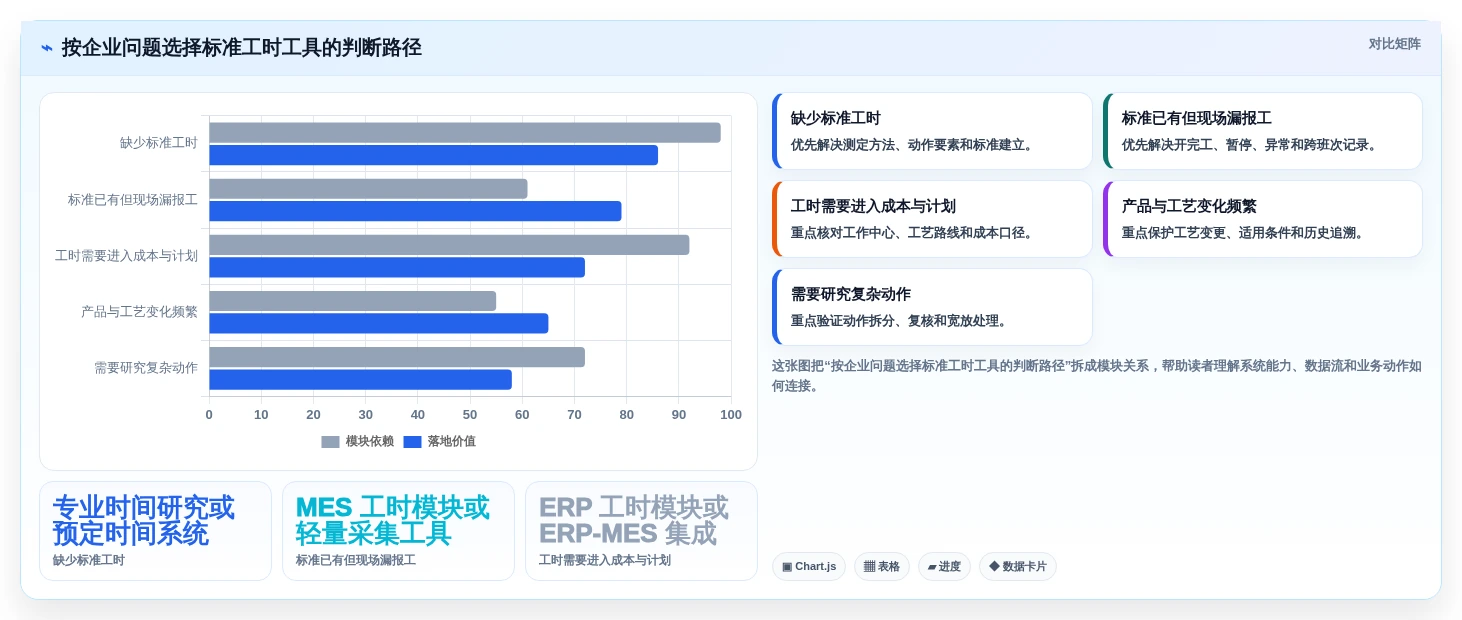
Task: Click the 对比矩阵 label in header
Action: (1394, 44)
